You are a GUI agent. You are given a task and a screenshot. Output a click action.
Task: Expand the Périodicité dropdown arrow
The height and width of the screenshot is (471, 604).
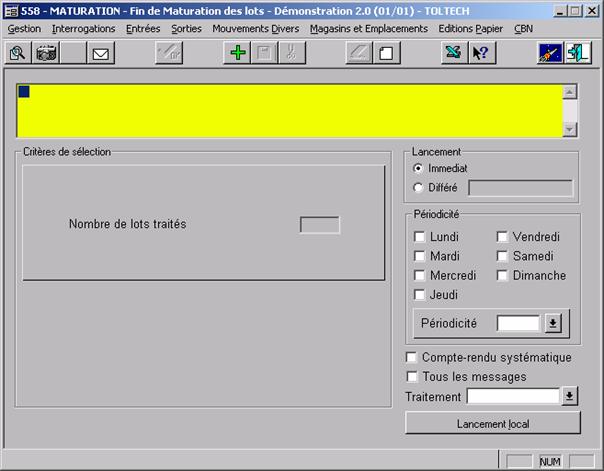[x=553, y=323]
